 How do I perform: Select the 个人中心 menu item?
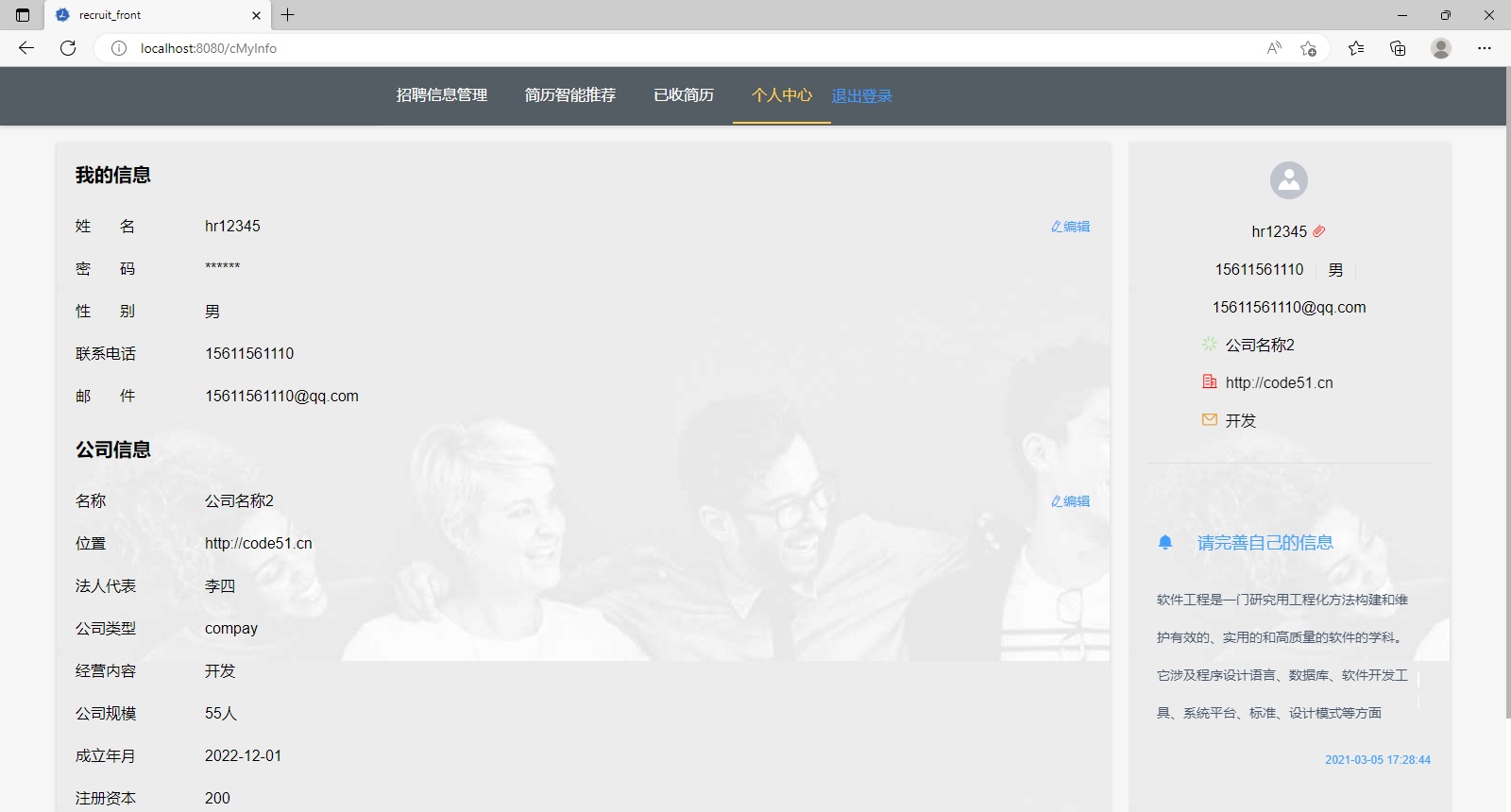point(782,95)
